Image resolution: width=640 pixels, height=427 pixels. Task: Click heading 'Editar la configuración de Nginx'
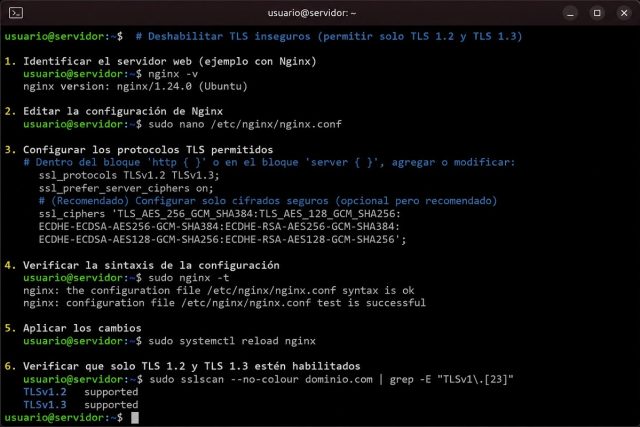click(123, 111)
